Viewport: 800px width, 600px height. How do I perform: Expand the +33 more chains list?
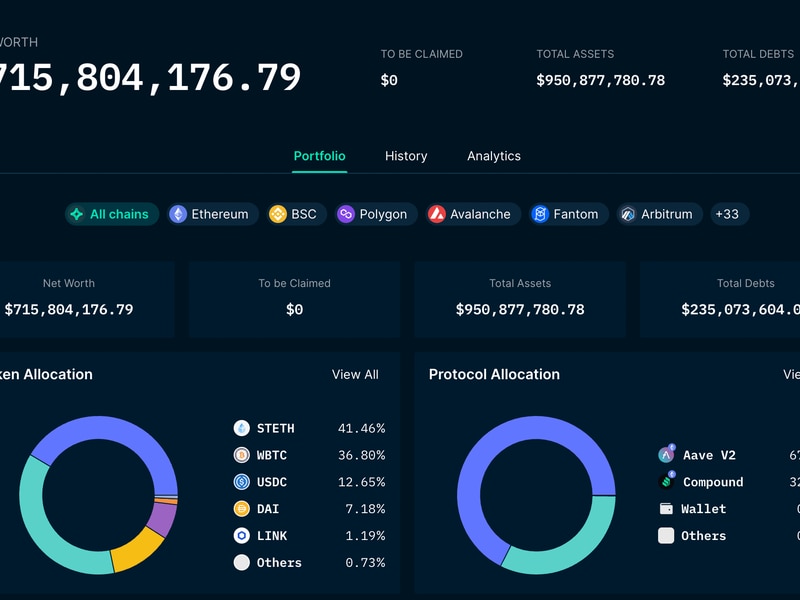(730, 214)
